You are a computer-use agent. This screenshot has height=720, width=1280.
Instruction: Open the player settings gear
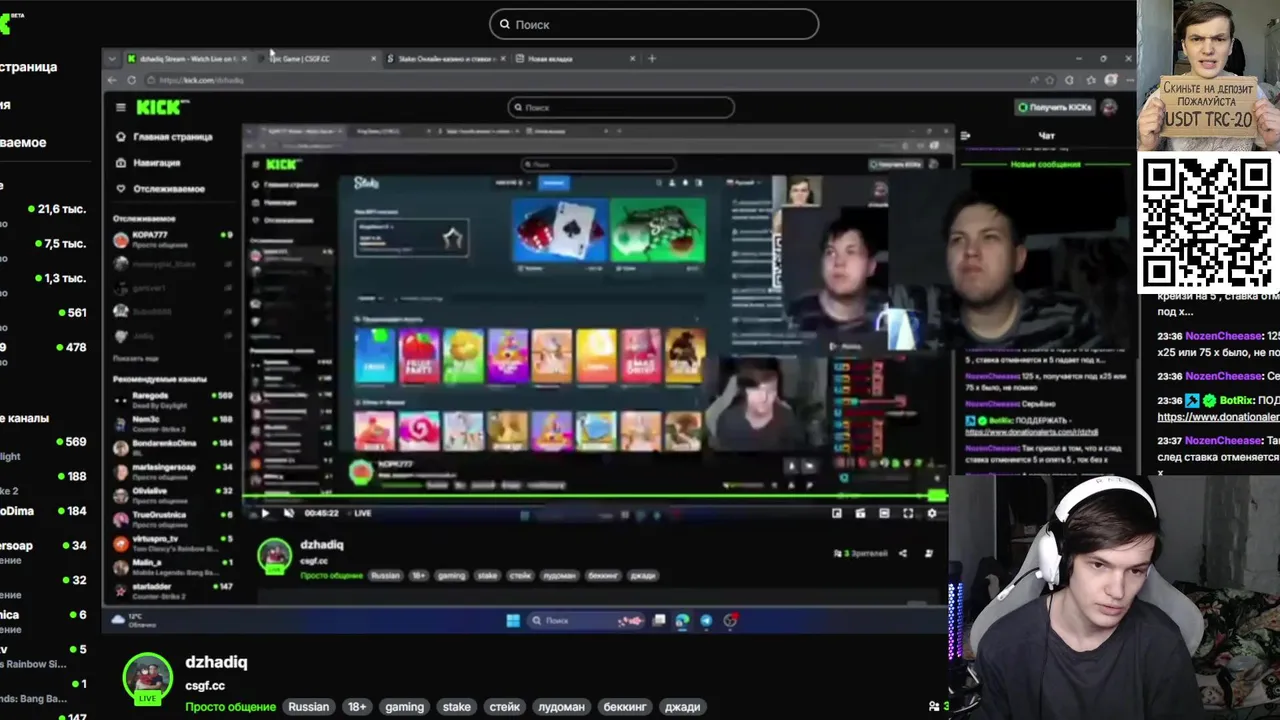tap(932, 513)
